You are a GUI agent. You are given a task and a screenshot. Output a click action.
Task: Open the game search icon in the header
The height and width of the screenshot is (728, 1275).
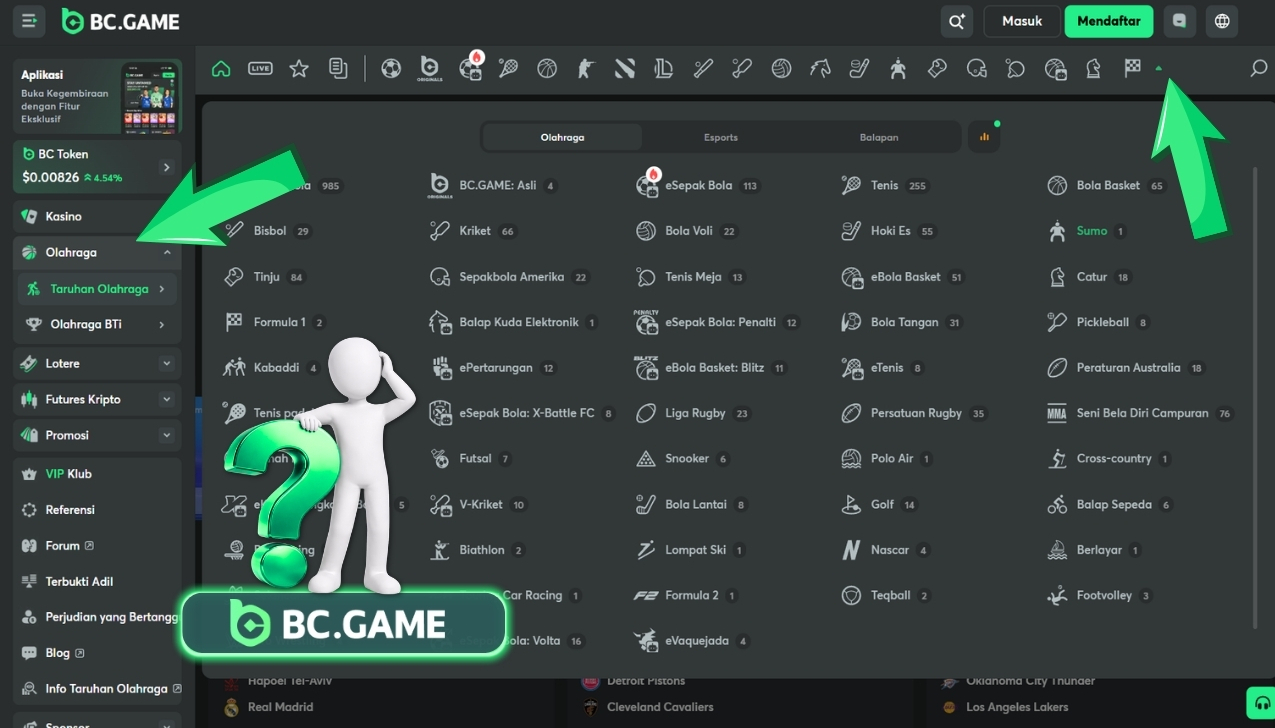pos(957,21)
